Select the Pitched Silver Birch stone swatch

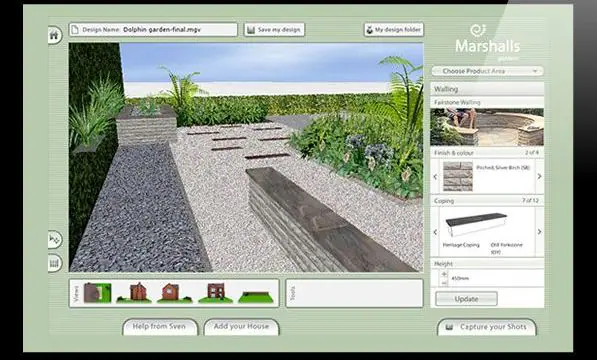(x=458, y=177)
